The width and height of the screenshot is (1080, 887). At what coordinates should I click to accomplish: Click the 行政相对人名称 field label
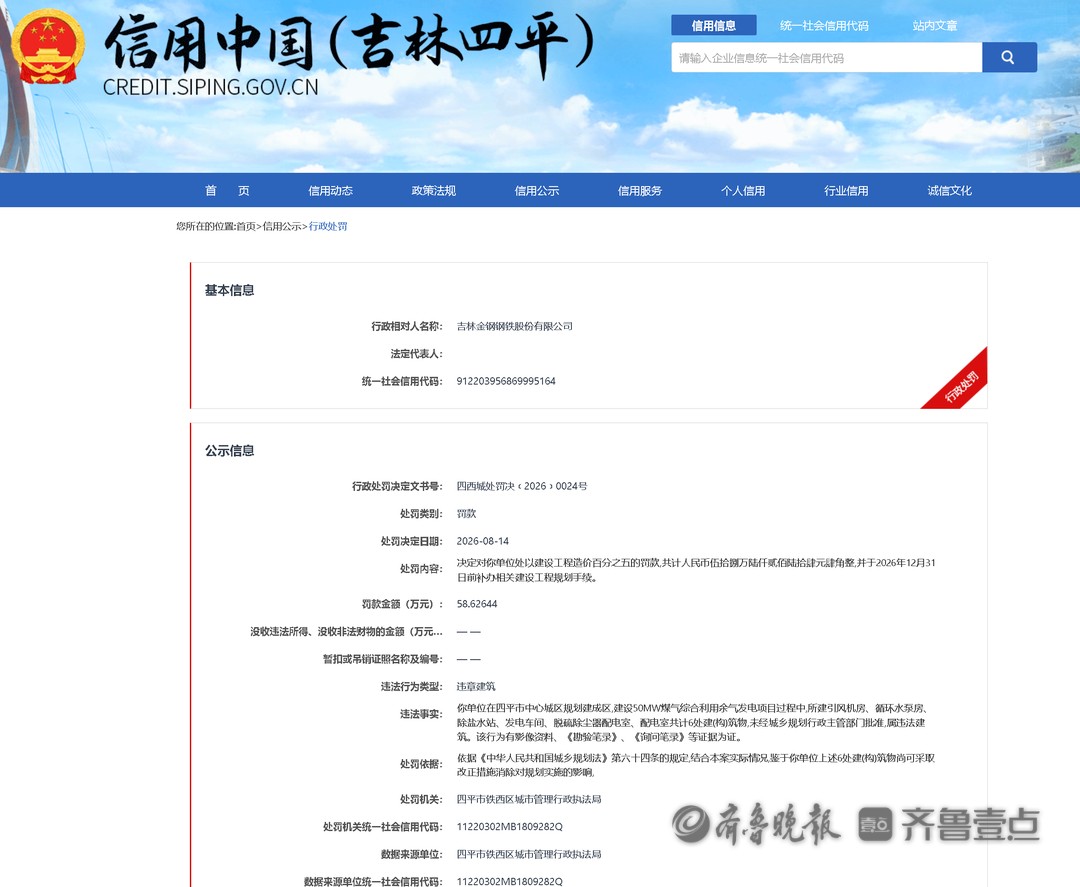pos(406,326)
